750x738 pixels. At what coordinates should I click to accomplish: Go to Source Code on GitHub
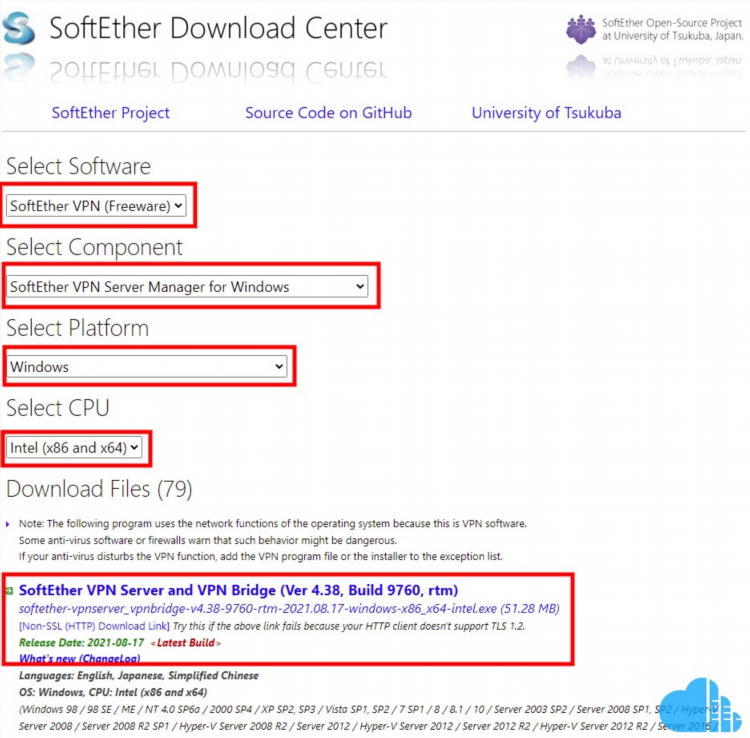pyautogui.click(x=328, y=113)
